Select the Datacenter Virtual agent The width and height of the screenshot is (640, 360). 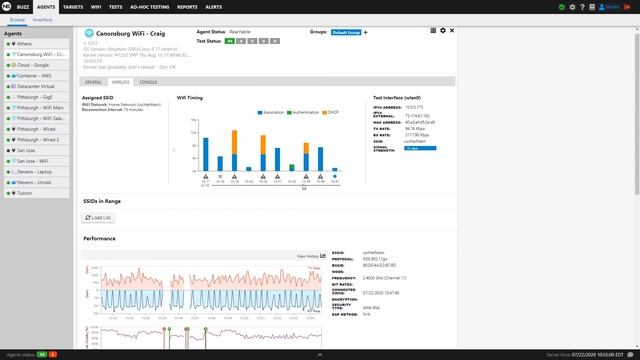coord(37,86)
